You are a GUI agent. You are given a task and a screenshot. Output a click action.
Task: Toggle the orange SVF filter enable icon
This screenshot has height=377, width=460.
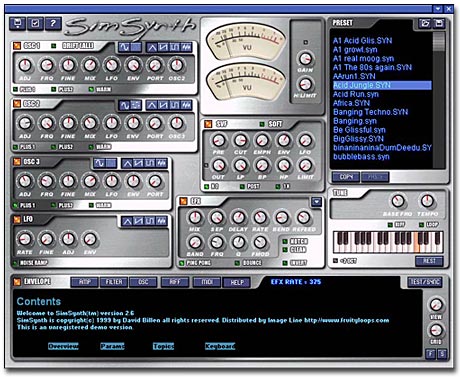pyautogui.click(x=208, y=124)
